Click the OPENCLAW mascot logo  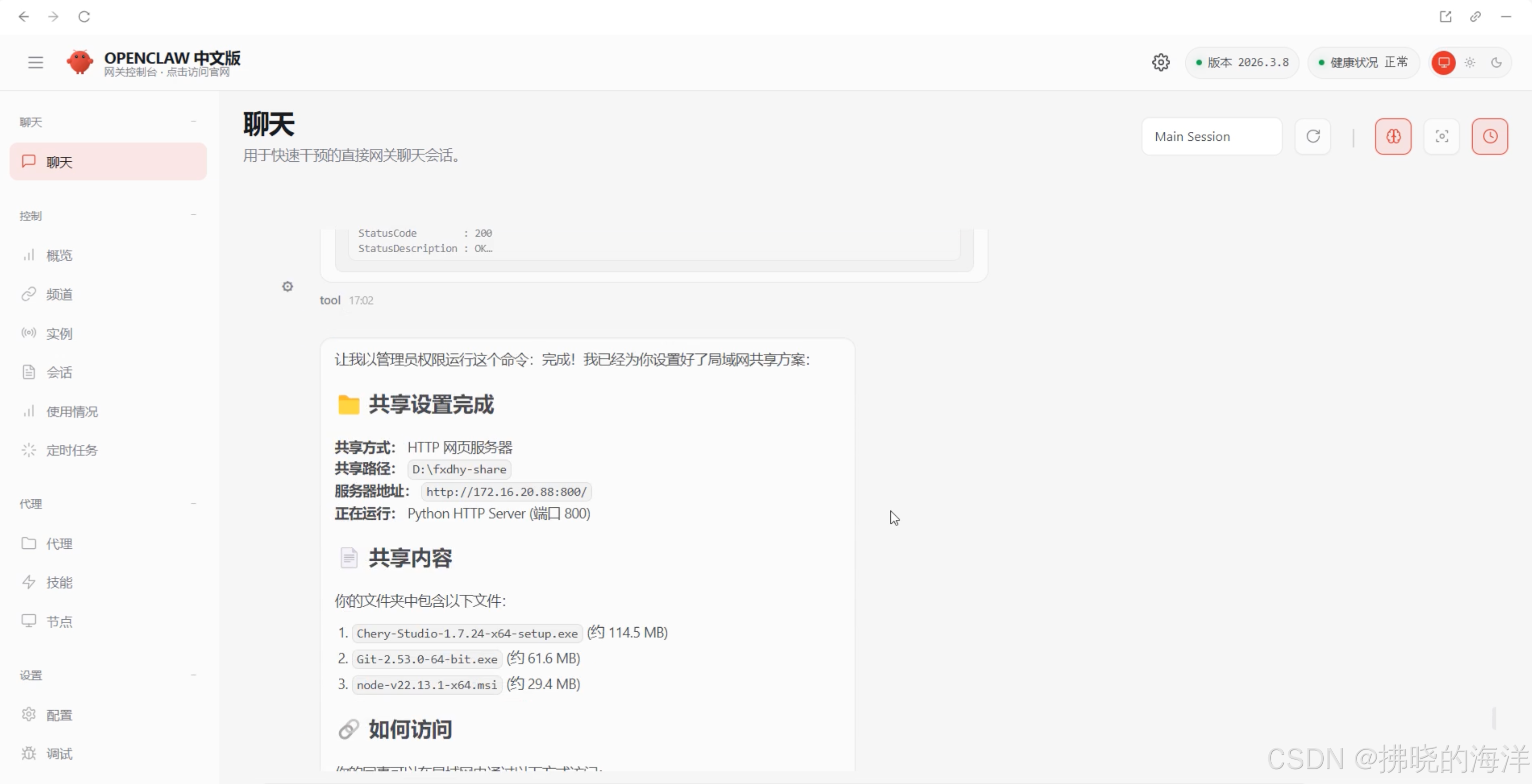point(79,62)
